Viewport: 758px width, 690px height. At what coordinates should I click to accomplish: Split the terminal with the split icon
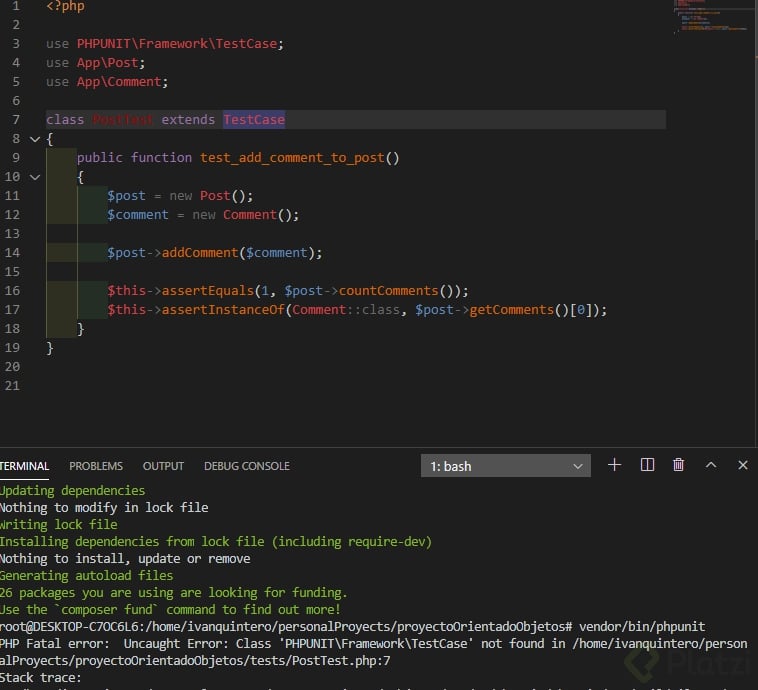point(647,465)
